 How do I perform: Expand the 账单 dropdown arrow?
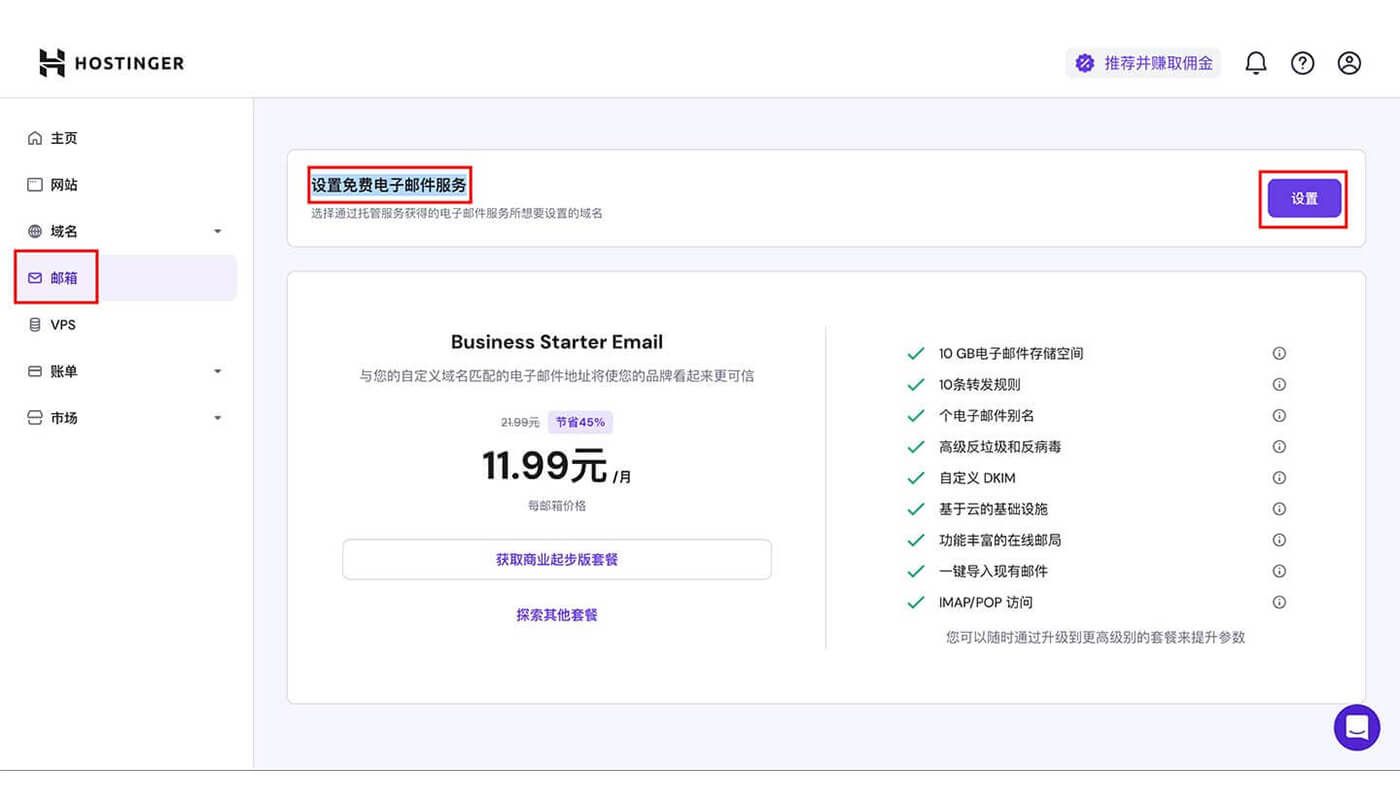(218, 372)
